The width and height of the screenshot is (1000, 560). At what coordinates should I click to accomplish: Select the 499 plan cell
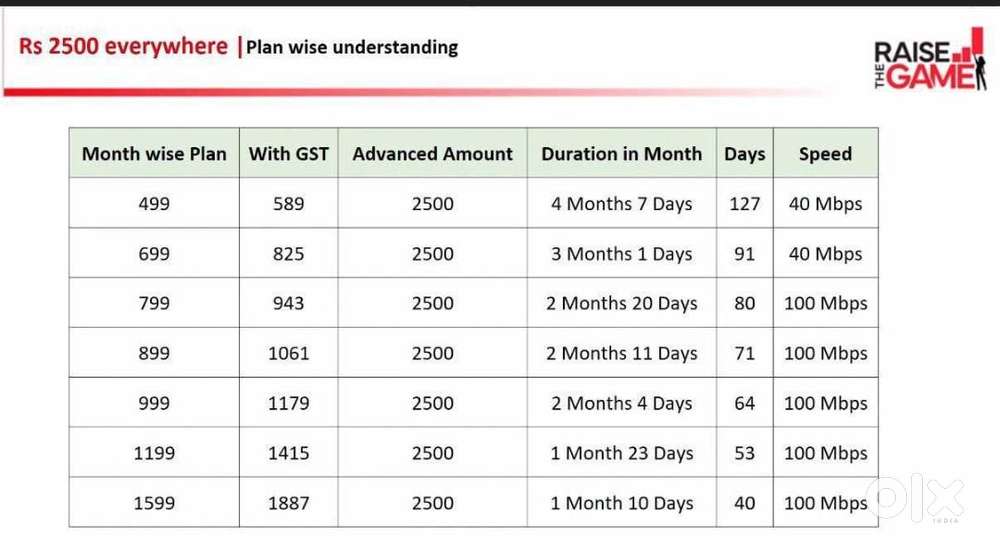(154, 204)
